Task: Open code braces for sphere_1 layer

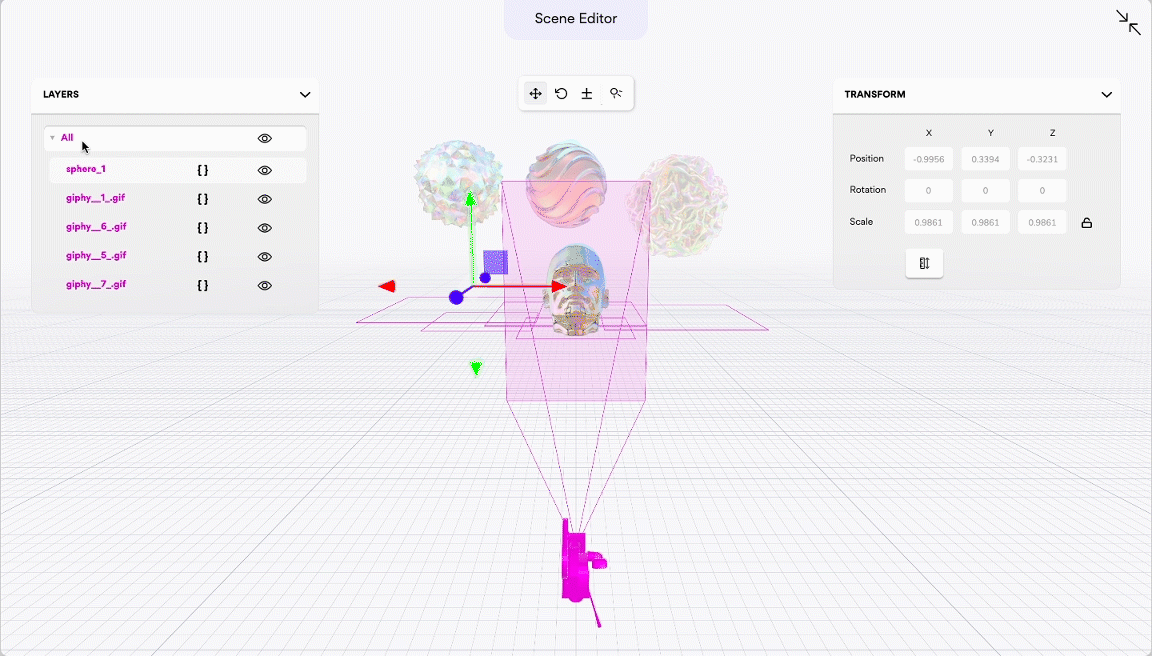Action: click(x=203, y=170)
